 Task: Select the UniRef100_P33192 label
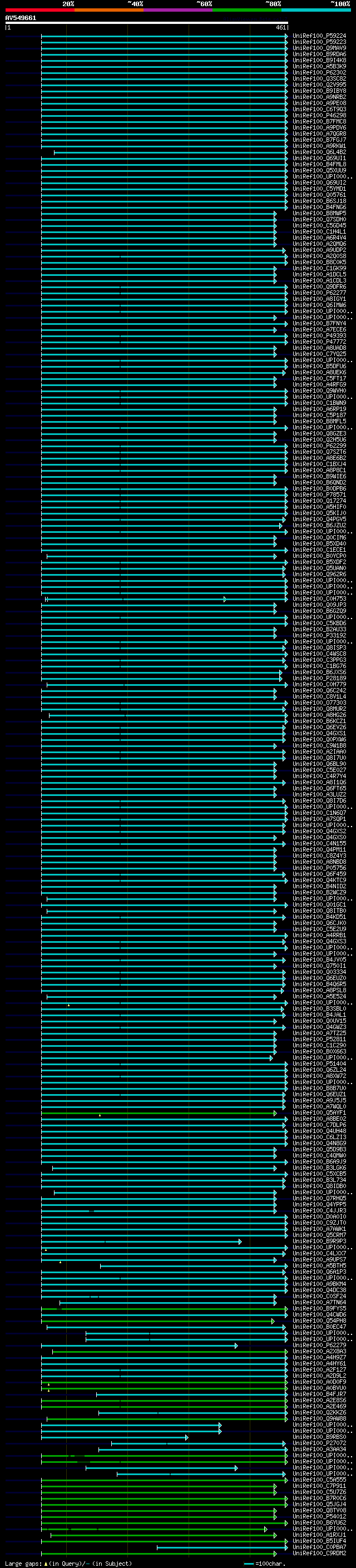point(319,635)
